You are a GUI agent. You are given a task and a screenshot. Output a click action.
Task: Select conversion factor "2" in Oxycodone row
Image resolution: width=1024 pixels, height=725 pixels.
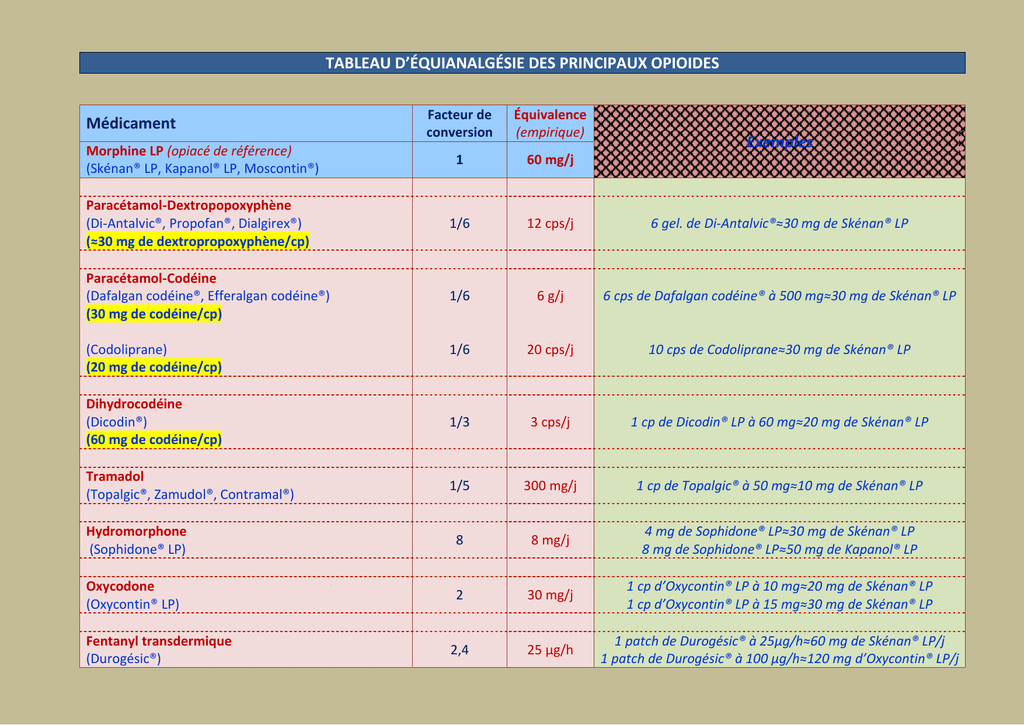(459, 595)
